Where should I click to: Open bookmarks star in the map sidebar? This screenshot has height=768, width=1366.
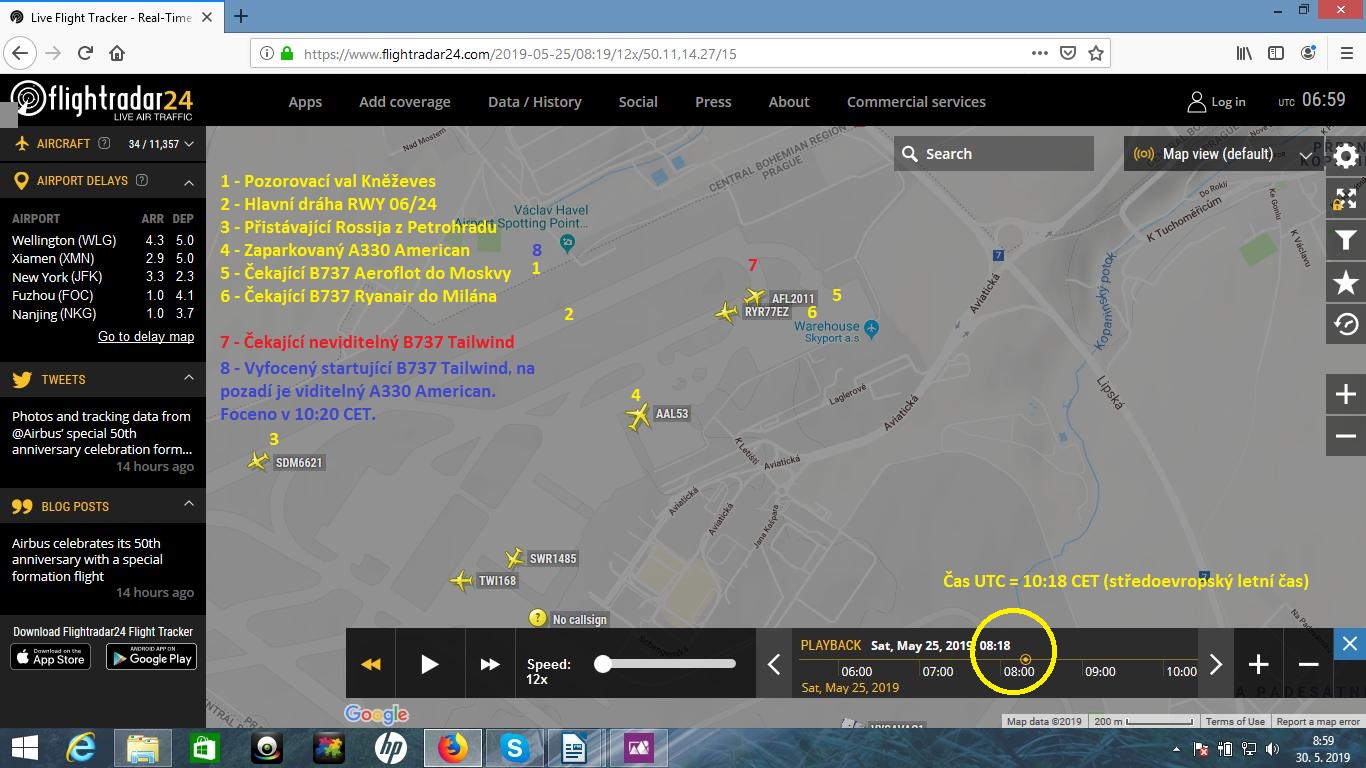1346,283
